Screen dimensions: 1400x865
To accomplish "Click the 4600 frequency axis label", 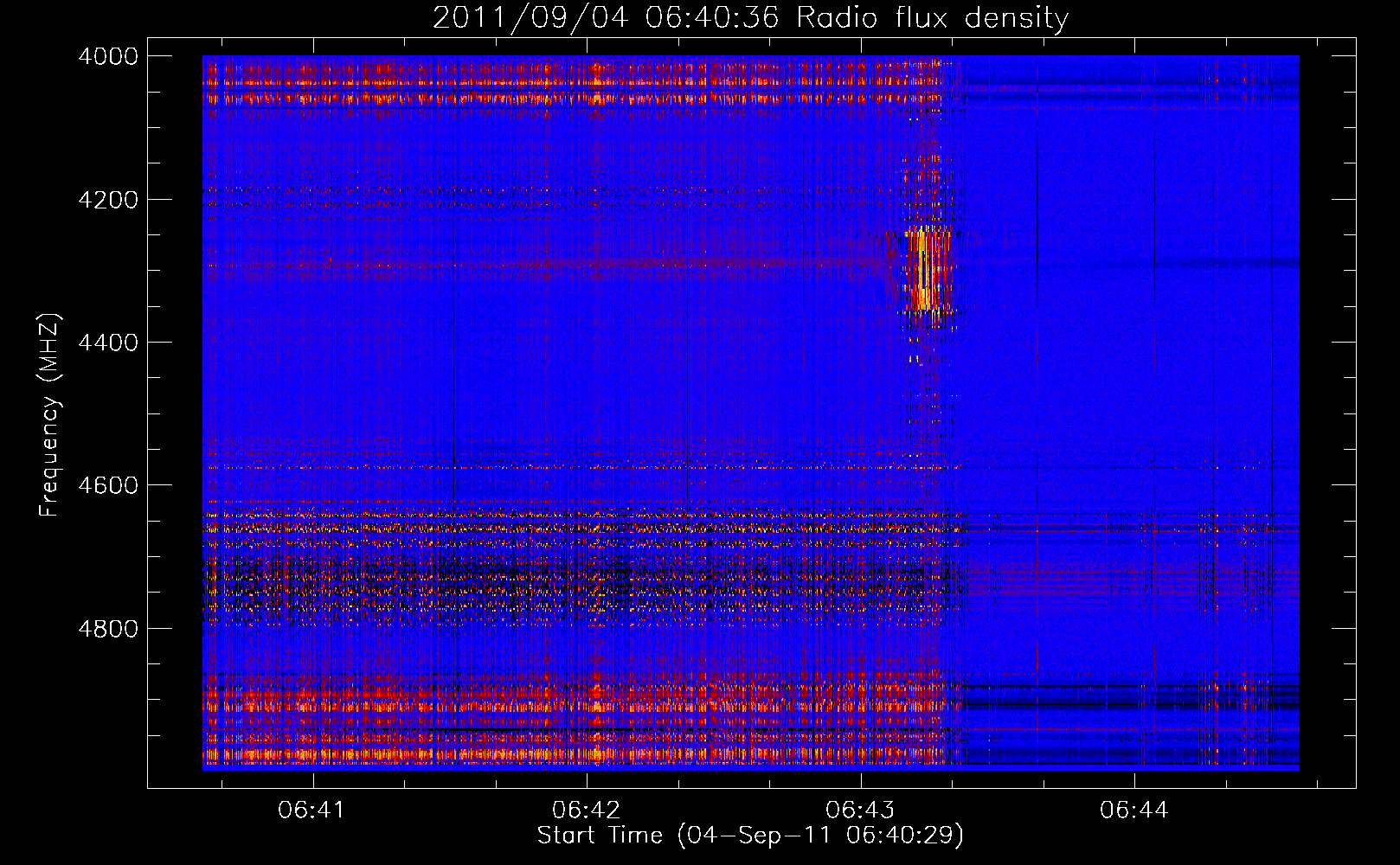I will [108, 485].
